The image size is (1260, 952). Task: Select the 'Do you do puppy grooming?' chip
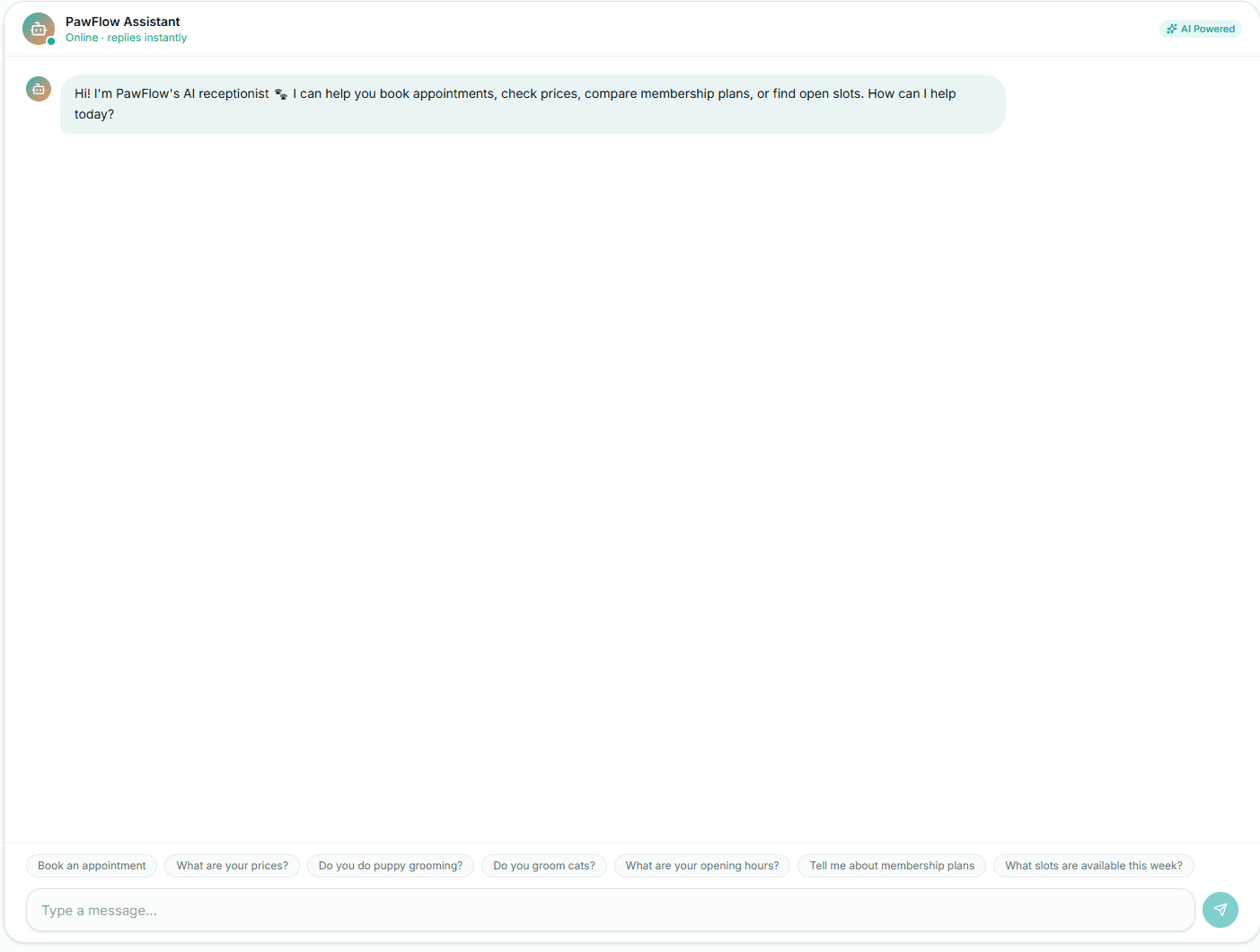(391, 866)
